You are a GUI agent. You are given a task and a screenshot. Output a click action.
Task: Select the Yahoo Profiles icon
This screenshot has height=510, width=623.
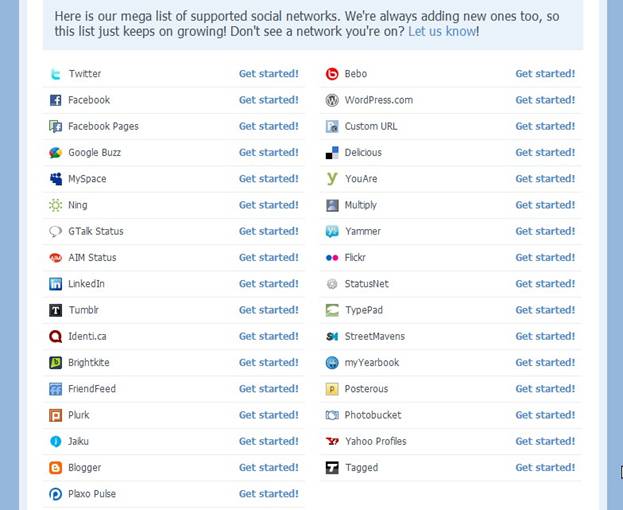332,441
